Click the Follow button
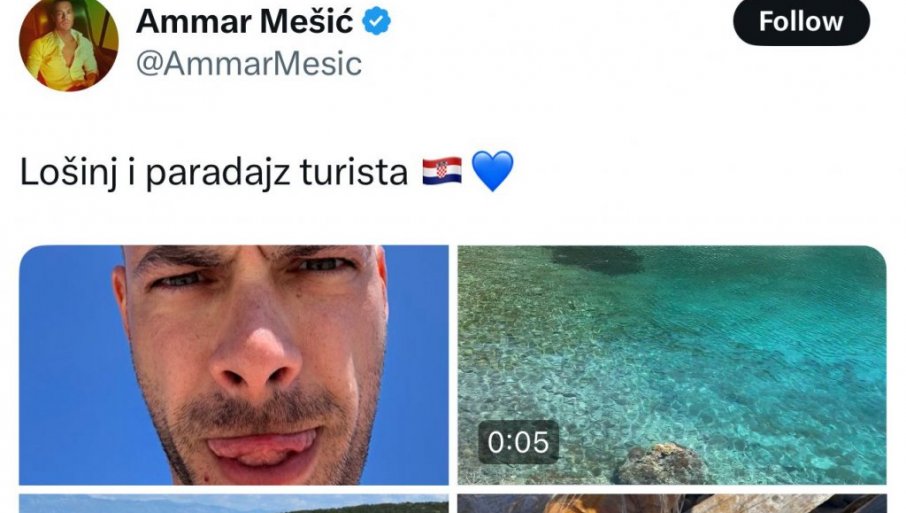Image resolution: width=906 pixels, height=513 pixels. point(801,22)
